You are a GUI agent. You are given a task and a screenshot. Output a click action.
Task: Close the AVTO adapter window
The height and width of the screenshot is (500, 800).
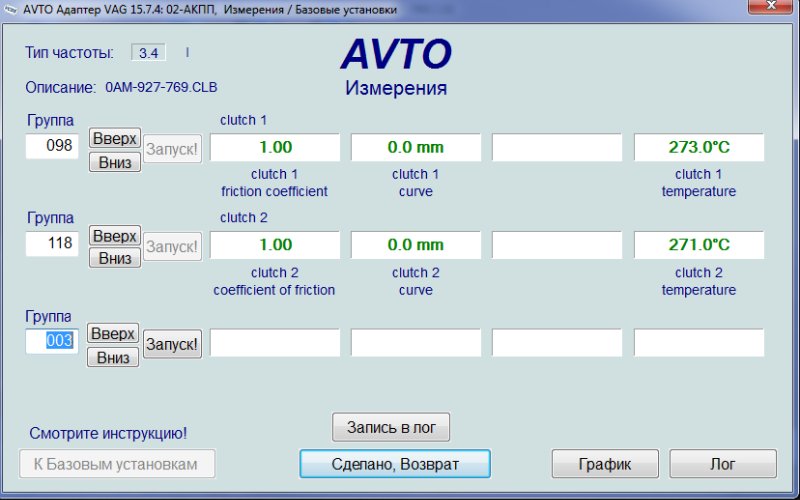[x=771, y=6]
